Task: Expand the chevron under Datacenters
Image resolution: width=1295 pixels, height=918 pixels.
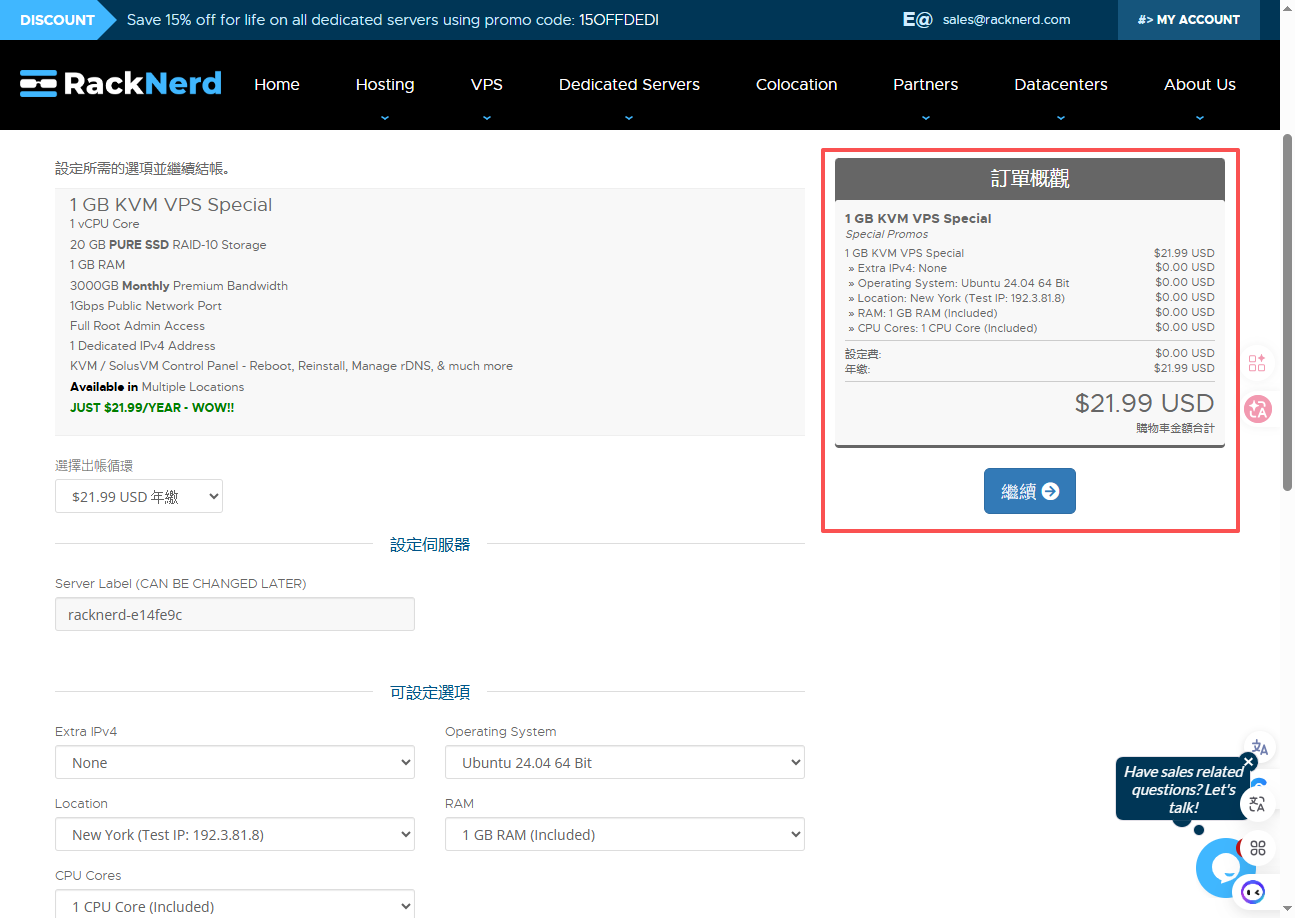Action: [x=1061, y=117]
